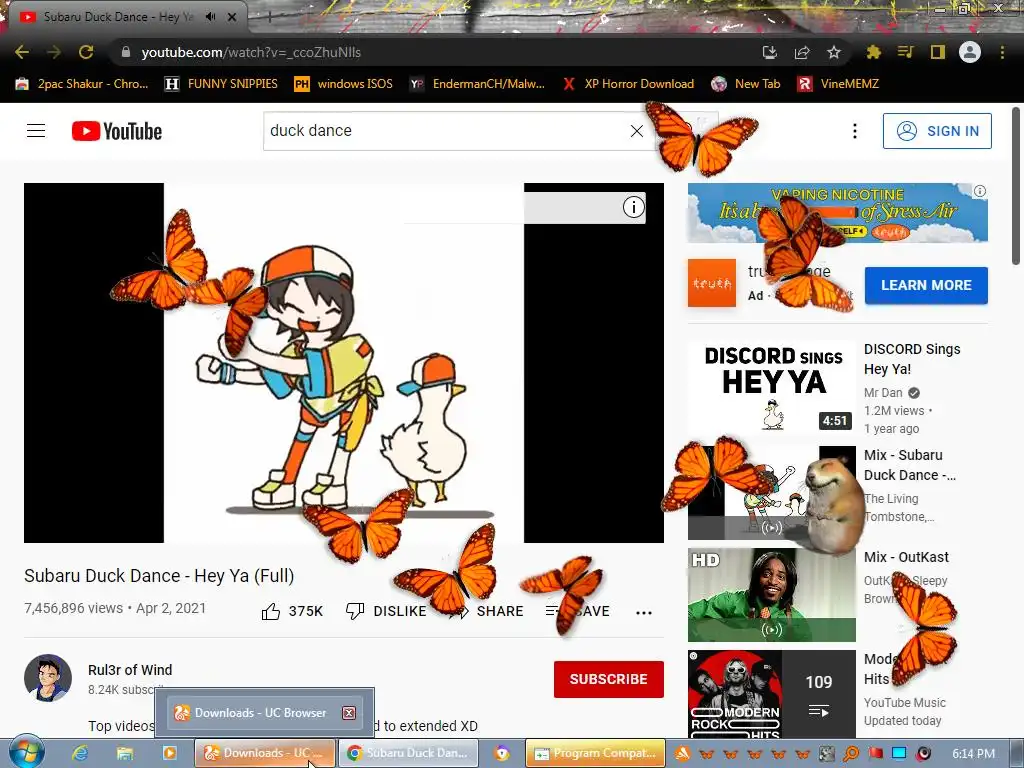This screenshot has height=768, width=1024.
Task: Open the Chrome profile avatar
Action: [970, 52]
